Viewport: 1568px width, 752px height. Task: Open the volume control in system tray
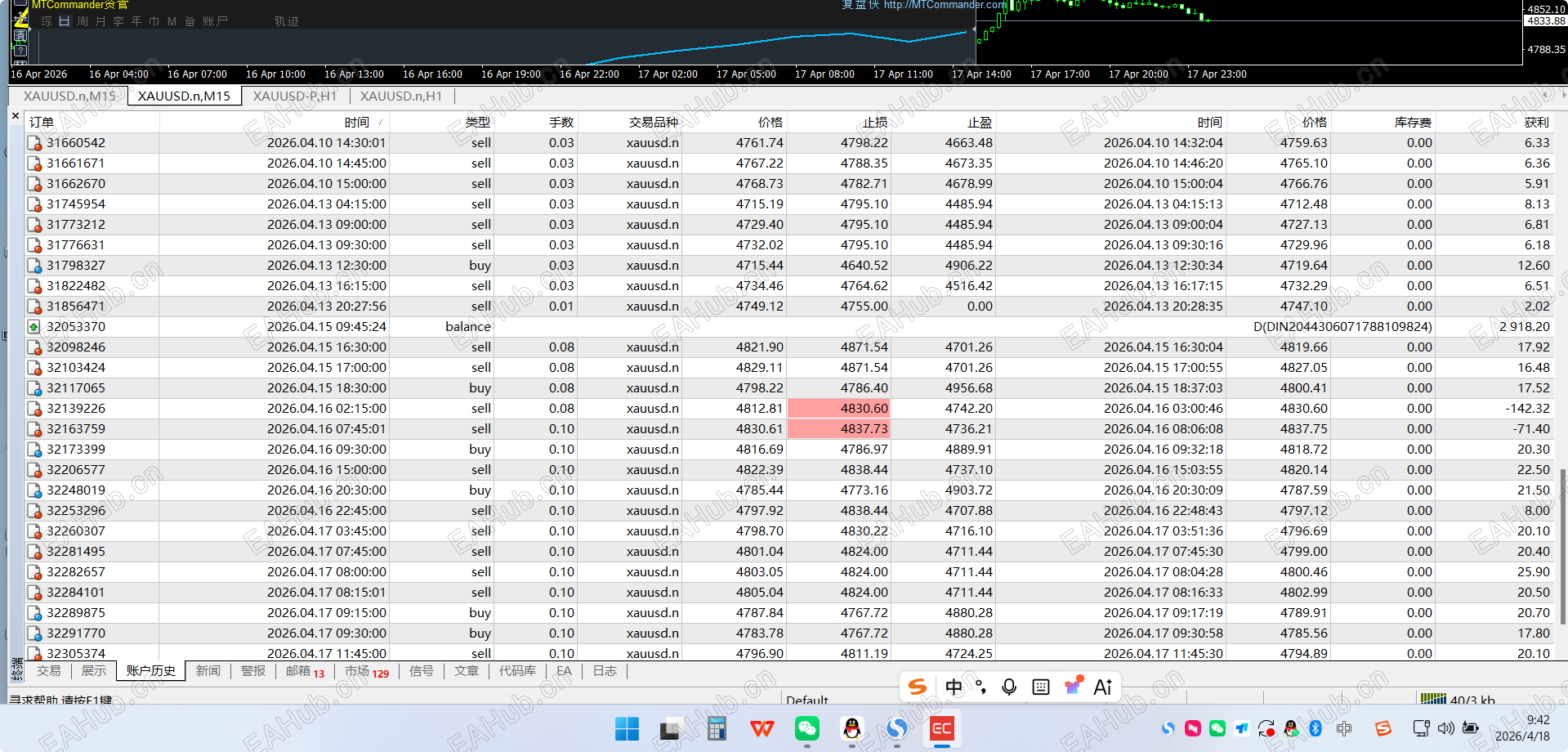click(x=1445, y=728)
